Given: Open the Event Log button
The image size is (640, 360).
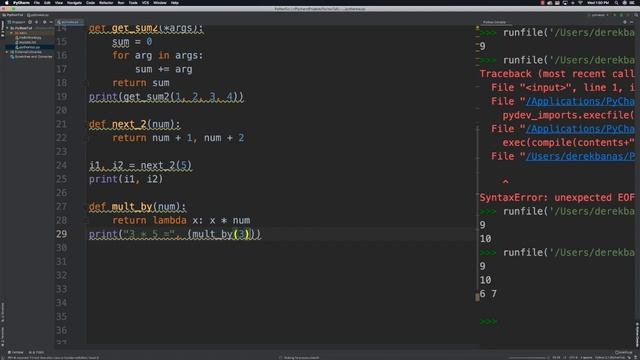Looking at the screenshot, I should [623, 352].
